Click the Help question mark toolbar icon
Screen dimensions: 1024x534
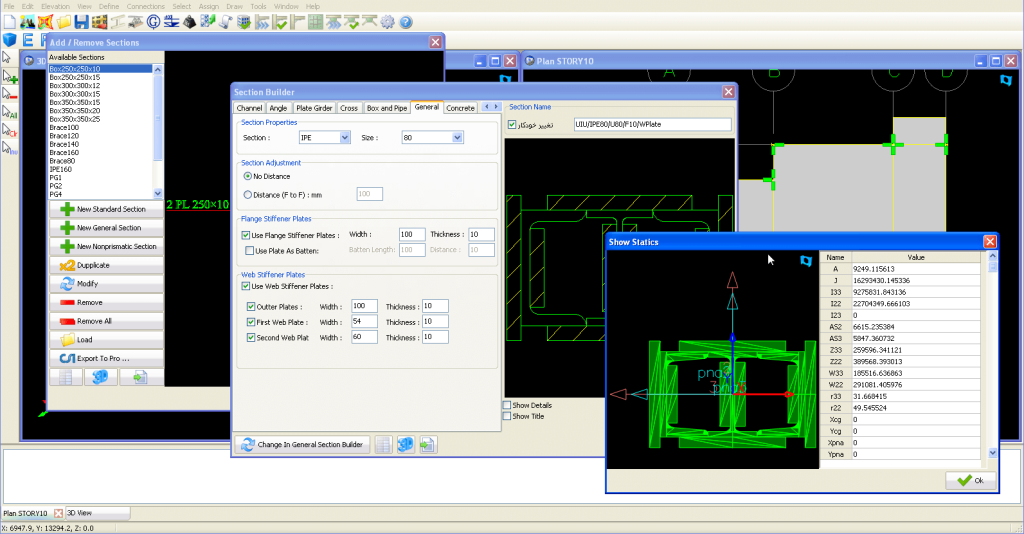point(406,21)
